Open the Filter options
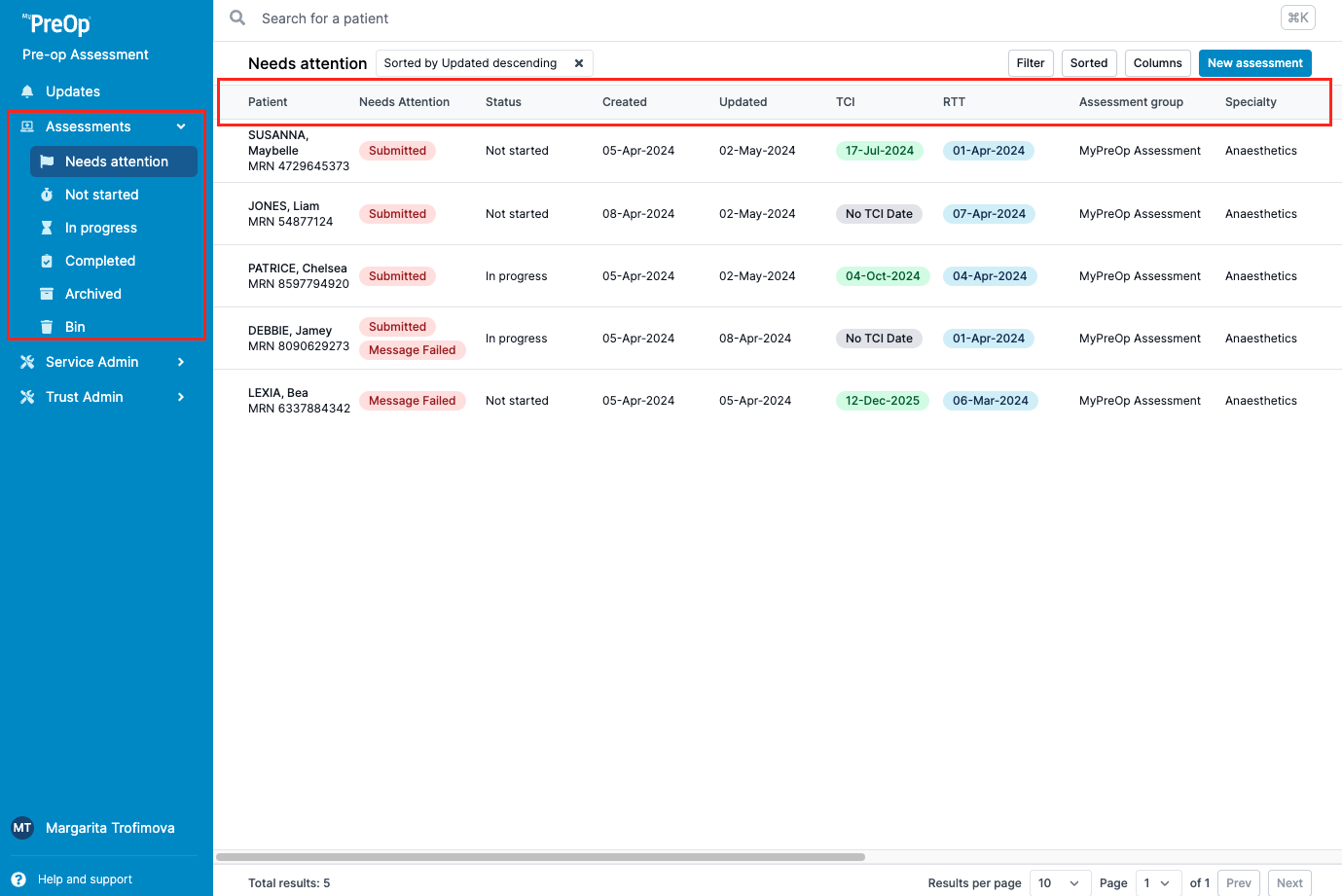1342x896 pixels. click(1030, 63)
